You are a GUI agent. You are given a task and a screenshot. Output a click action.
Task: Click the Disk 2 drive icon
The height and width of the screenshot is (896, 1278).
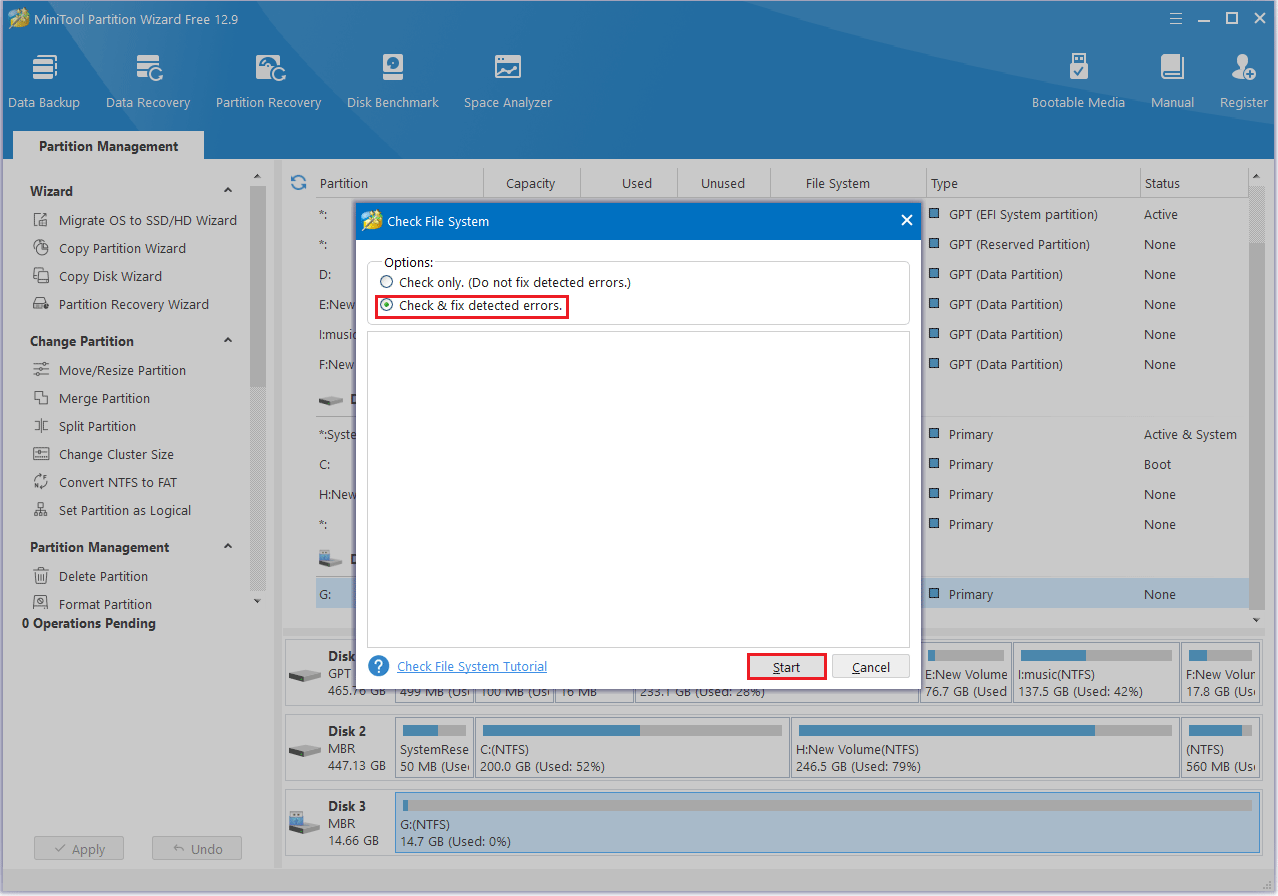[306, 750]
